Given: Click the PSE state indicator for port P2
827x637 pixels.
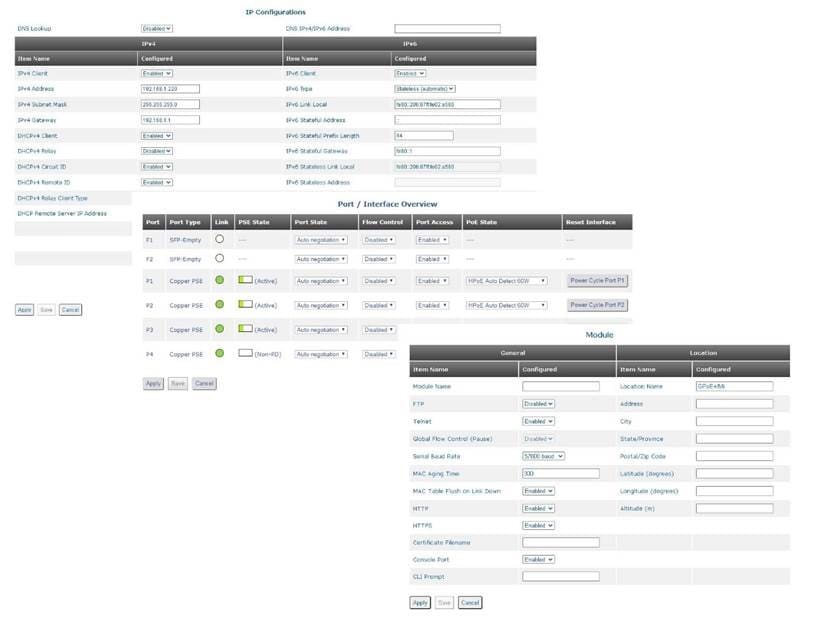Looking at the screenshot, I should pos(245,305).
